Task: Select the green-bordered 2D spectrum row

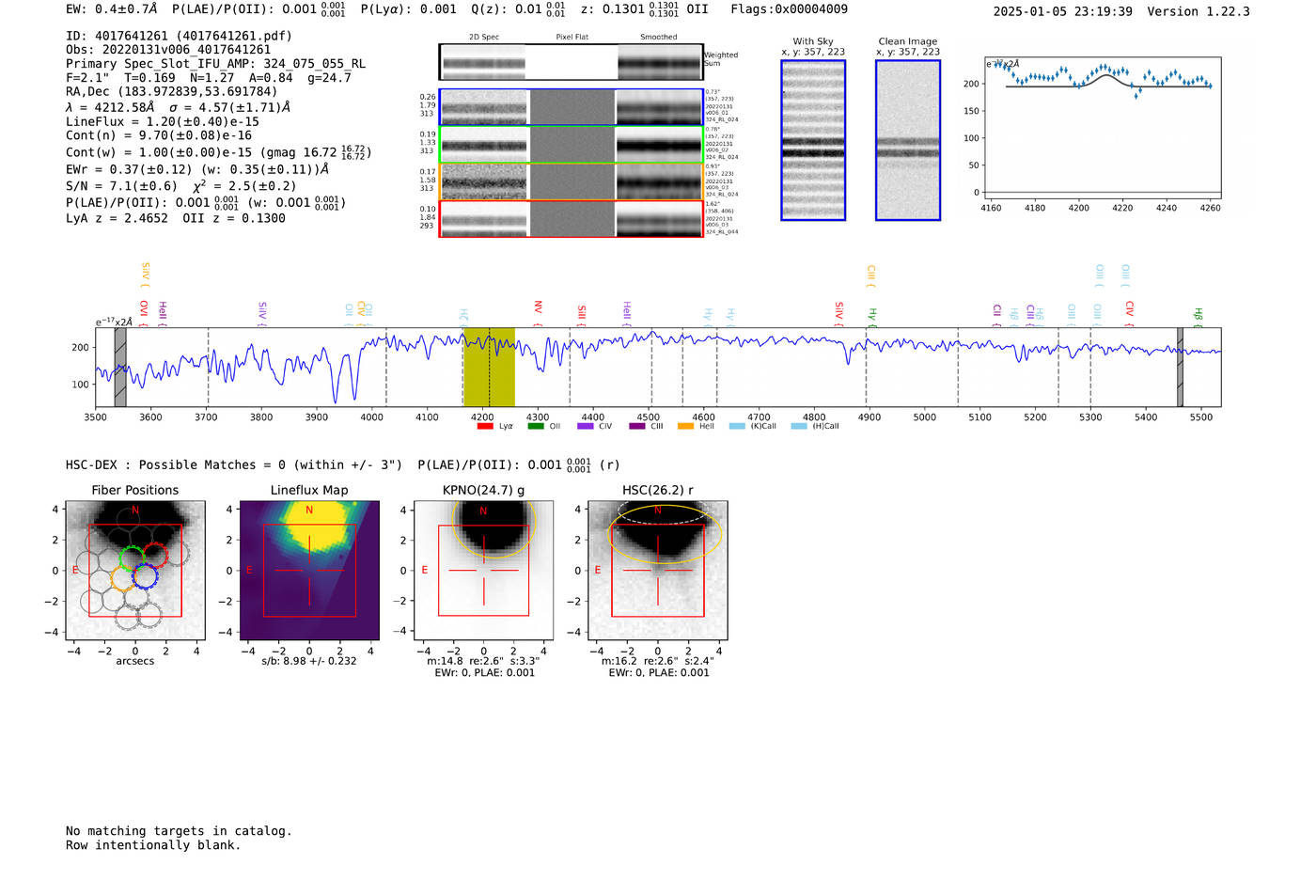Action: (x=572, y=144)
